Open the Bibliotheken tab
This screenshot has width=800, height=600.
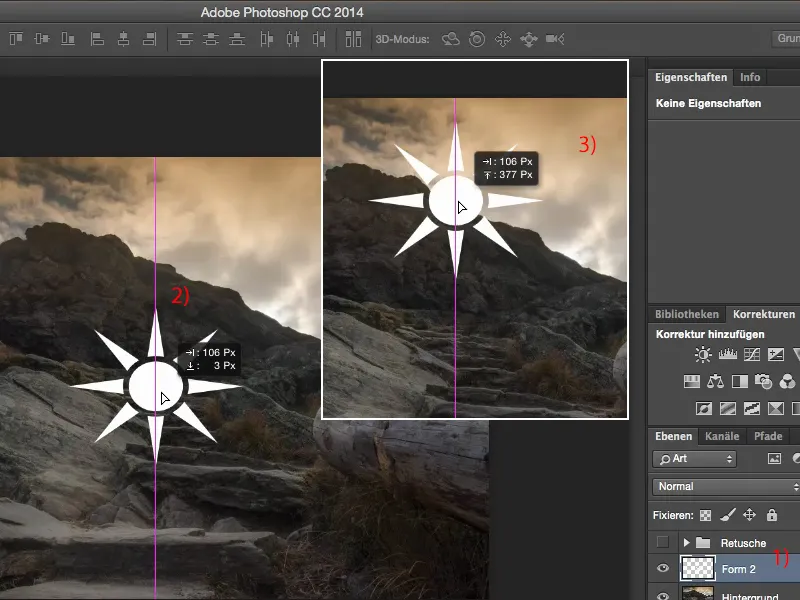686,314
